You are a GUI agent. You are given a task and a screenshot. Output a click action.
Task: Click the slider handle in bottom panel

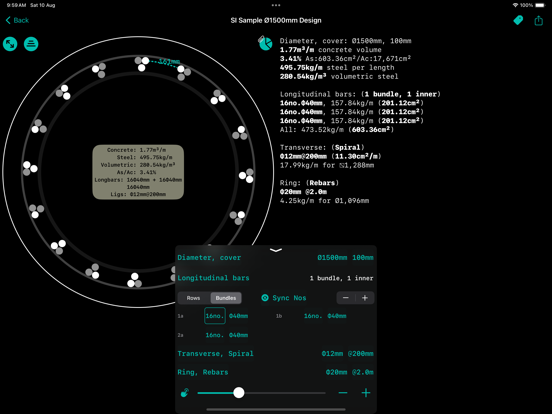point(239,393)
